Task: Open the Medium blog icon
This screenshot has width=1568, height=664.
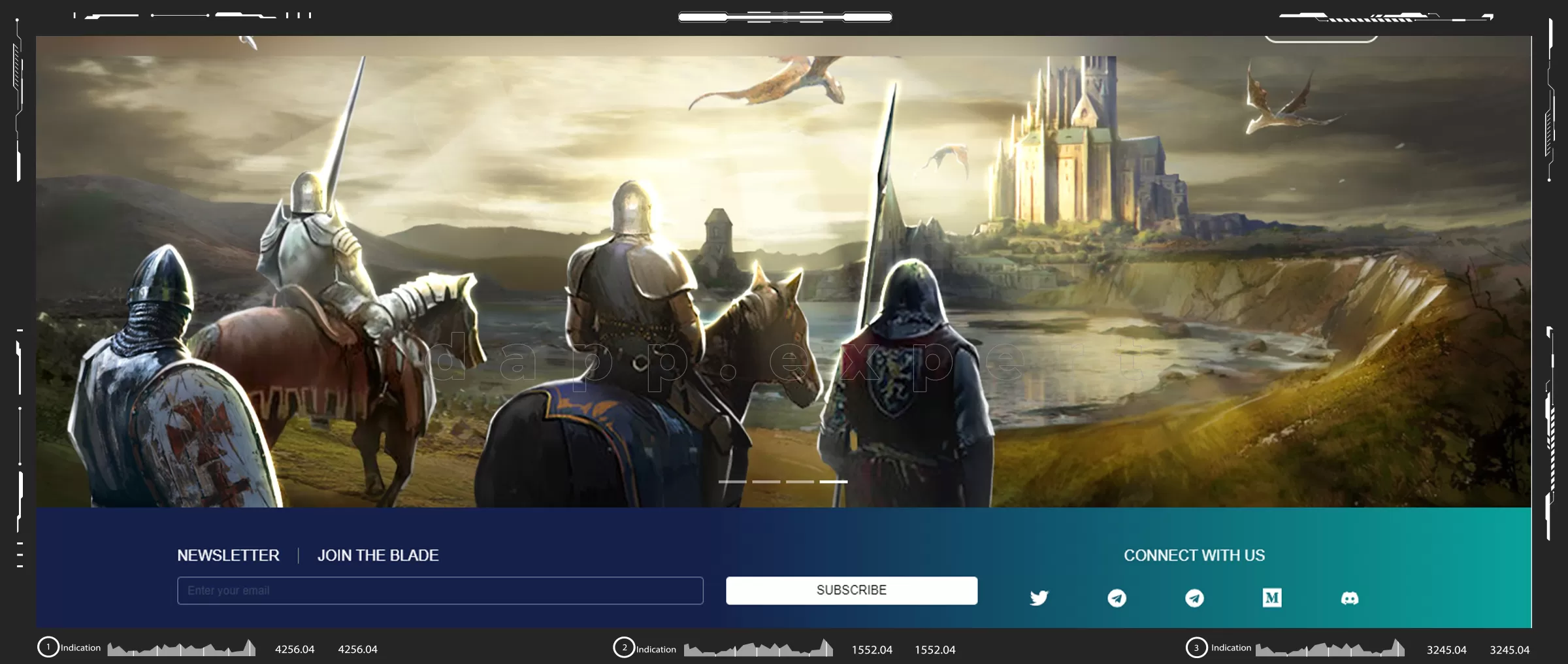Action: (x=1272, y=598)
